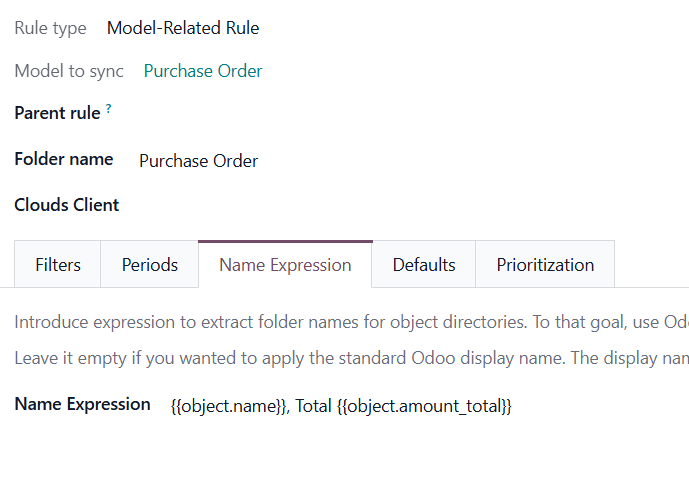Click the empty Clouds Client field
689x493 pixels.
coord(300,205)
